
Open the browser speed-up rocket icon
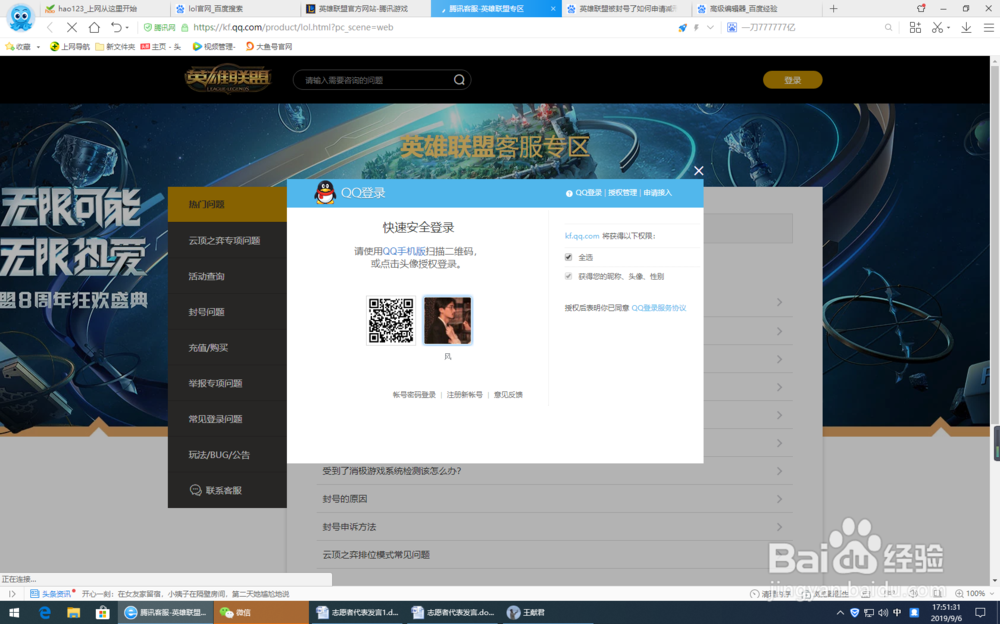pos(682,27)
